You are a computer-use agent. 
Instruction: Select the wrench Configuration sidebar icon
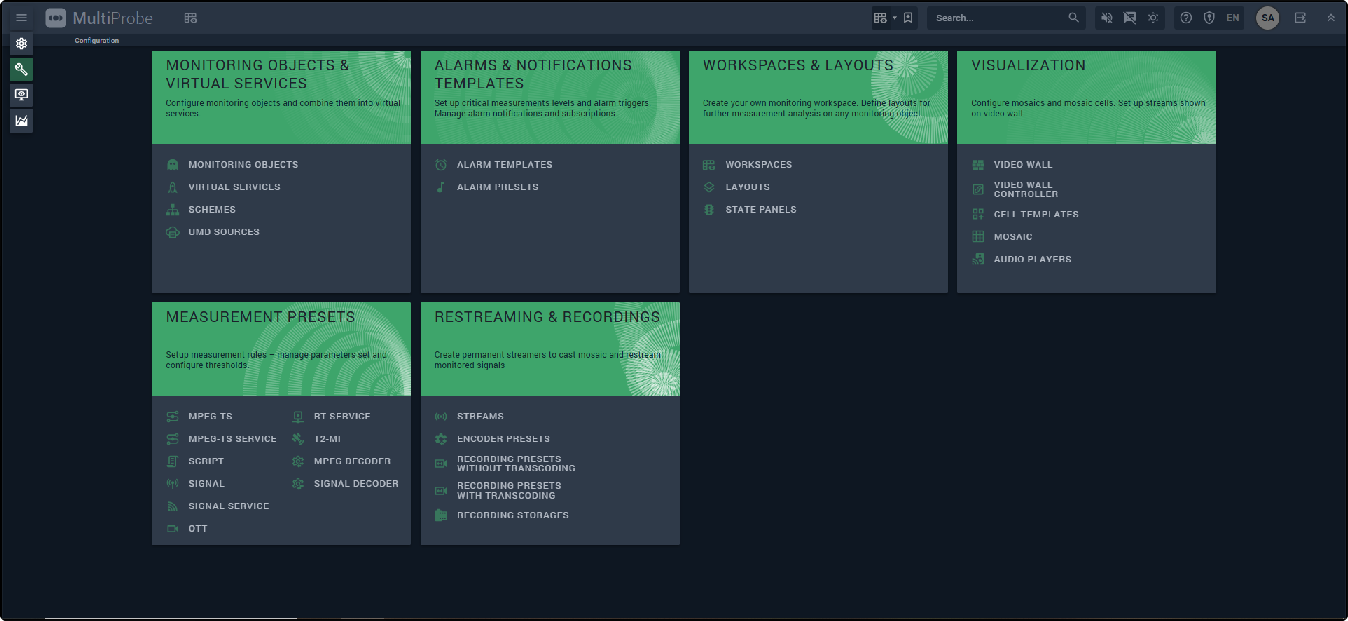[x=21, y=69]
